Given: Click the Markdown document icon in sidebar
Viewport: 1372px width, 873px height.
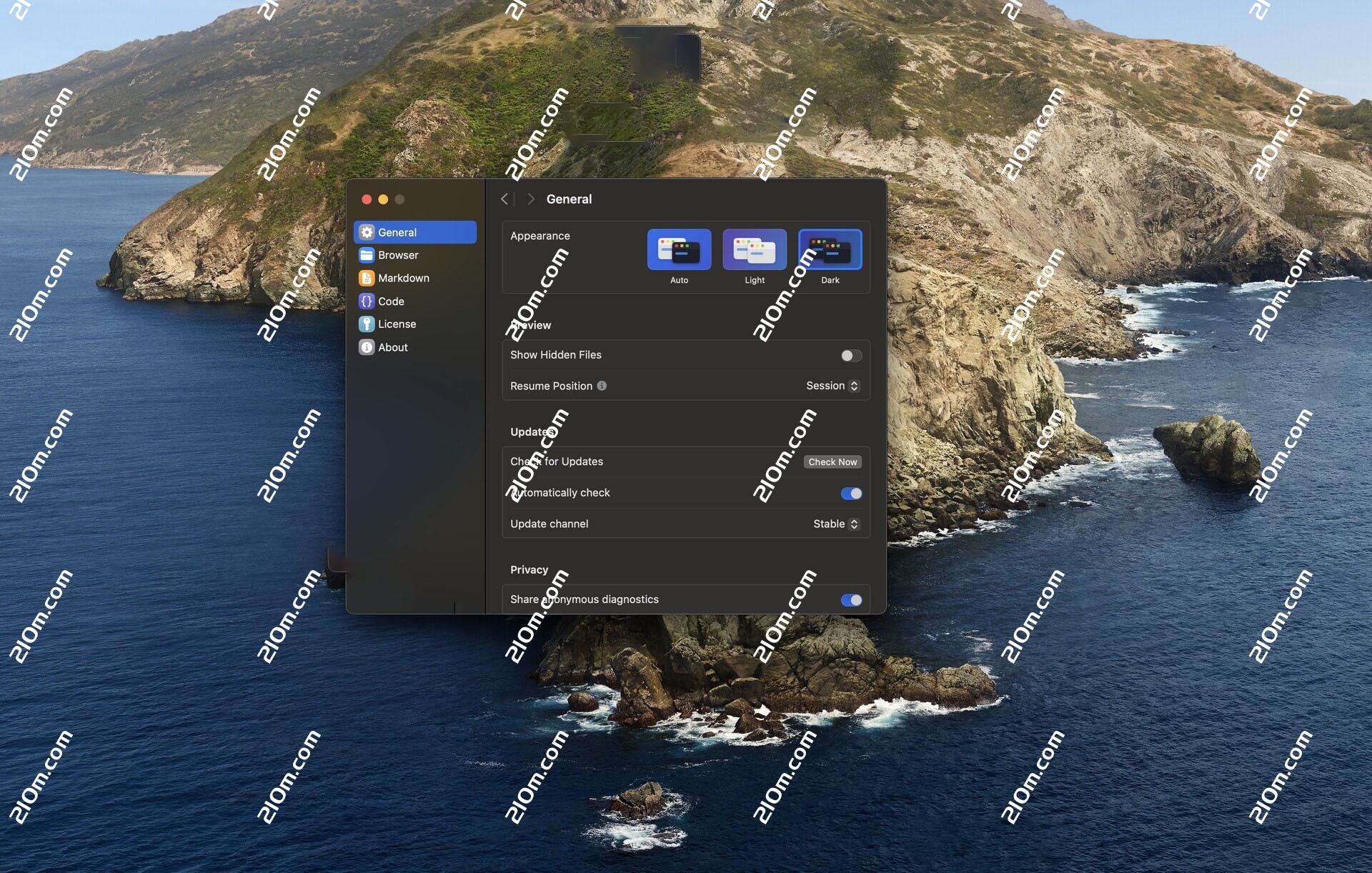Looking at the screenshot, I should (x=367, y=278).
